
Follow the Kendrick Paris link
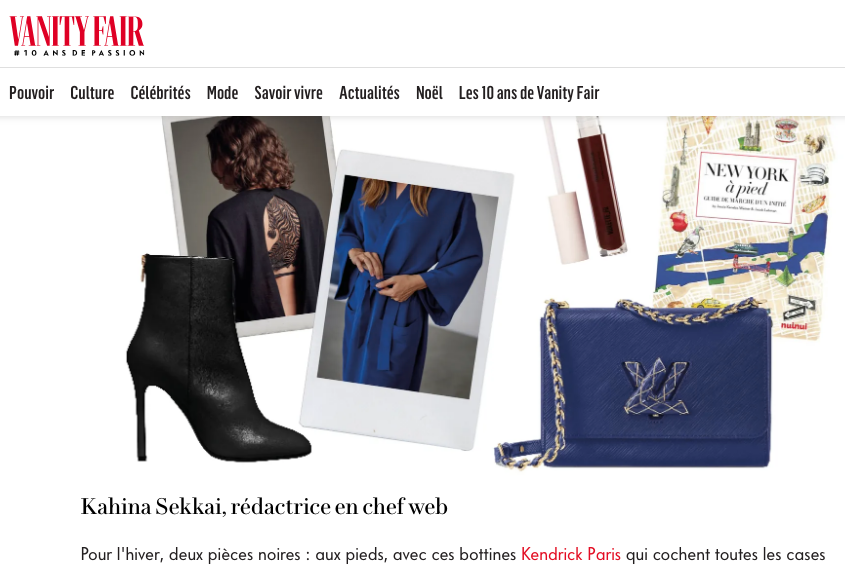tap(571, 554)
